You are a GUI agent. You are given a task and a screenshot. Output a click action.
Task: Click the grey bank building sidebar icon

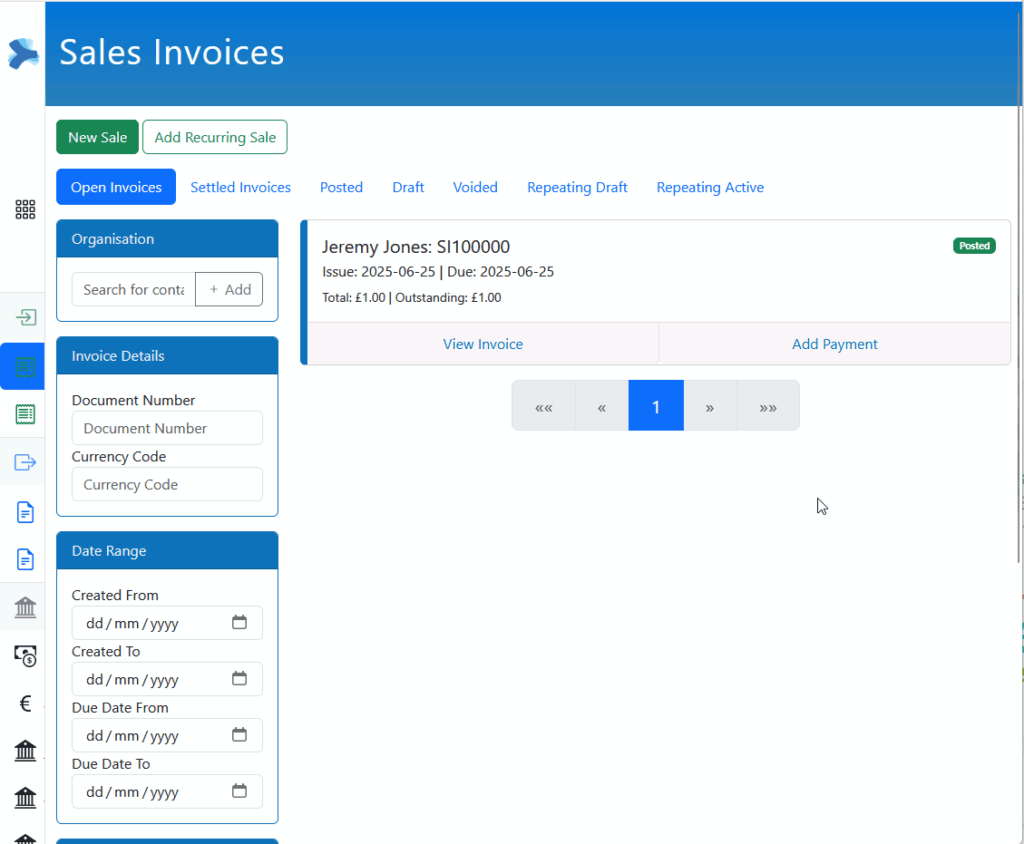coord(25,607)
